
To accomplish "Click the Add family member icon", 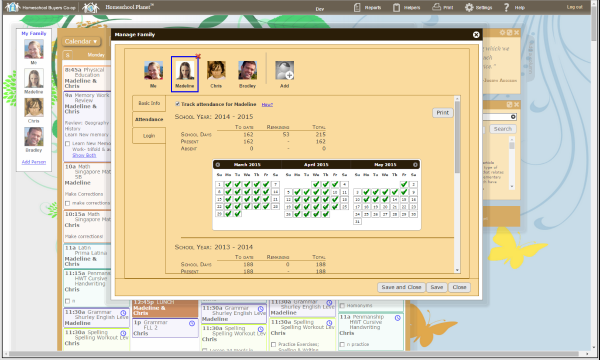I will [x=284, y=71].
